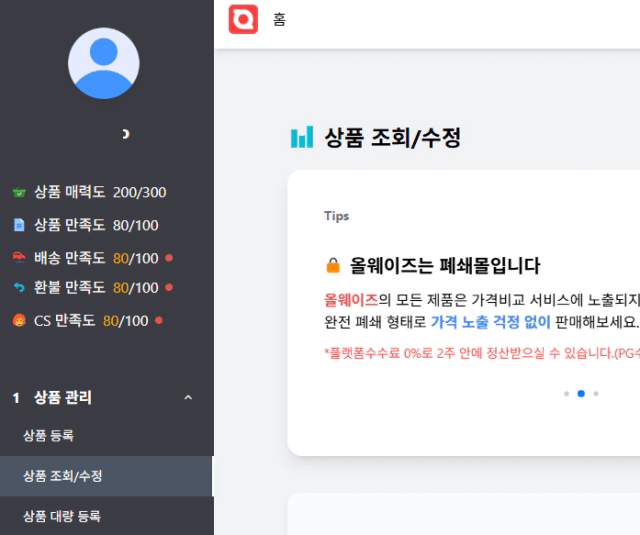Collapse the 상품 관리 menu chevron
The width and height of the screenshot is (640, 535).
[x=188, y=397]
